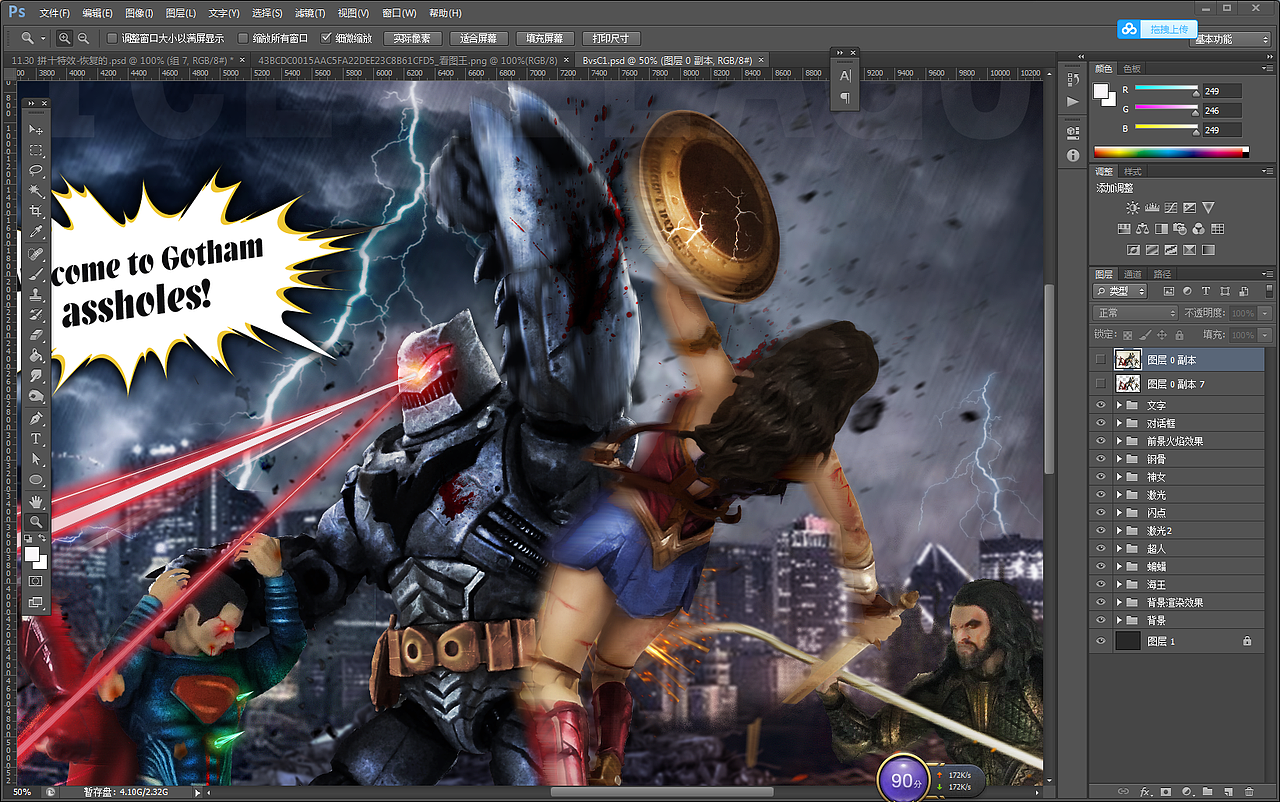
Task: Click the G value input field
Action: coord(1221,110)
